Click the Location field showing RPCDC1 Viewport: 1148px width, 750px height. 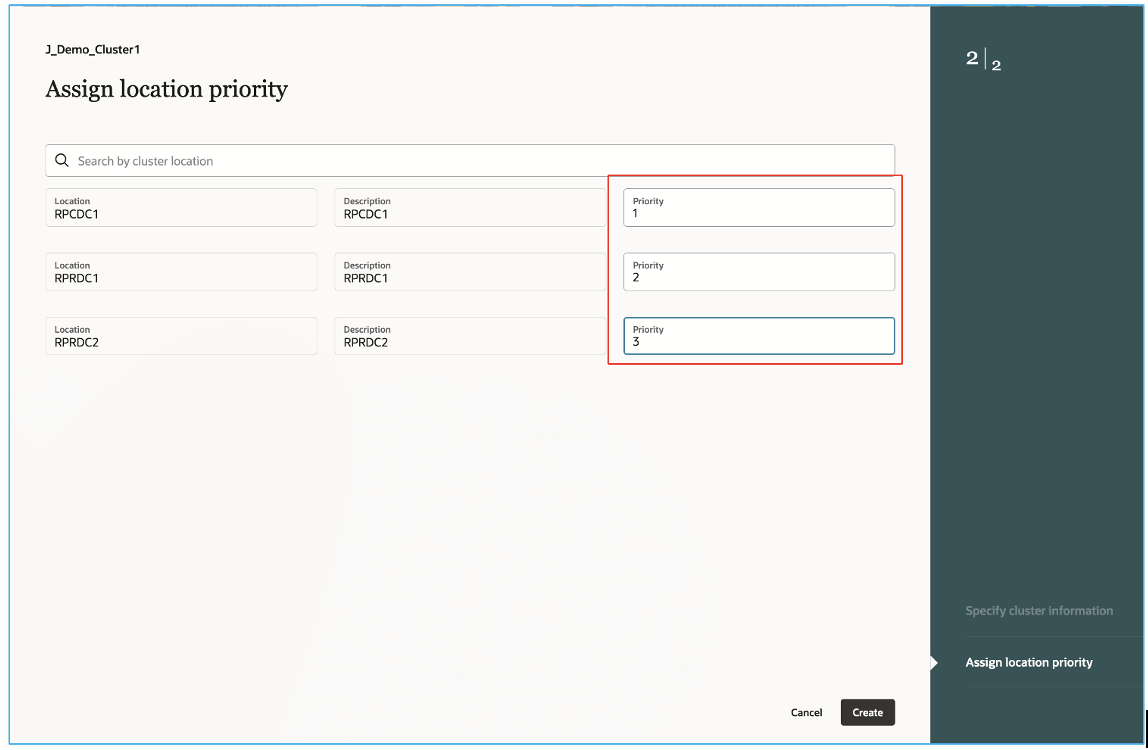click(180, 207)
